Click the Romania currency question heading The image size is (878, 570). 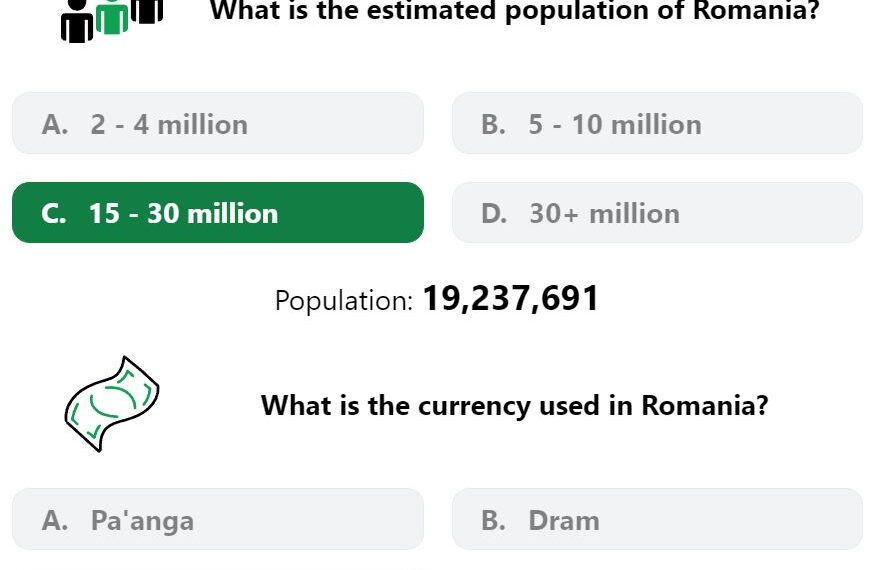[515, 405]
